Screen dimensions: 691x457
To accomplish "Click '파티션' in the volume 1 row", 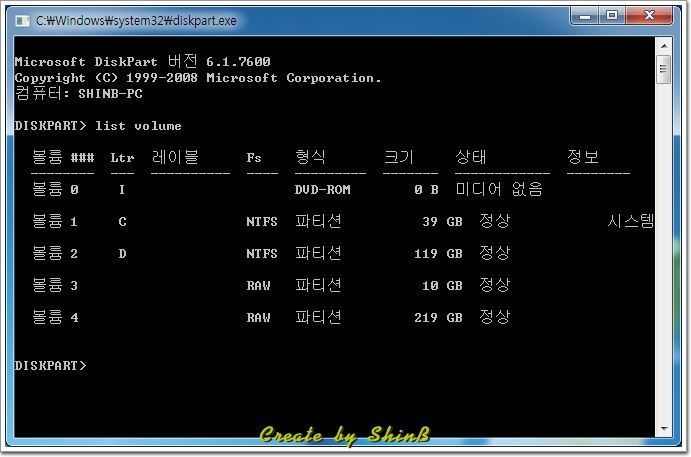I will 318,221.
